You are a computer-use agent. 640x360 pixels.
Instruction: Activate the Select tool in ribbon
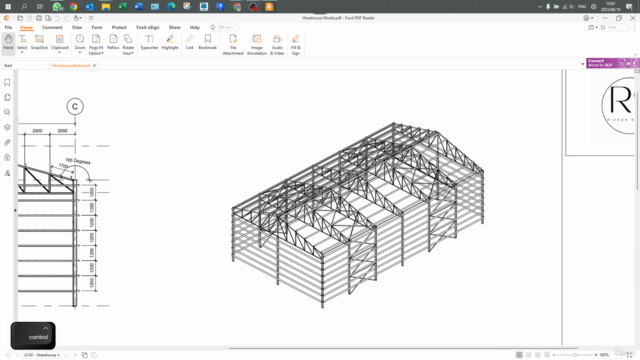(22, 42)
